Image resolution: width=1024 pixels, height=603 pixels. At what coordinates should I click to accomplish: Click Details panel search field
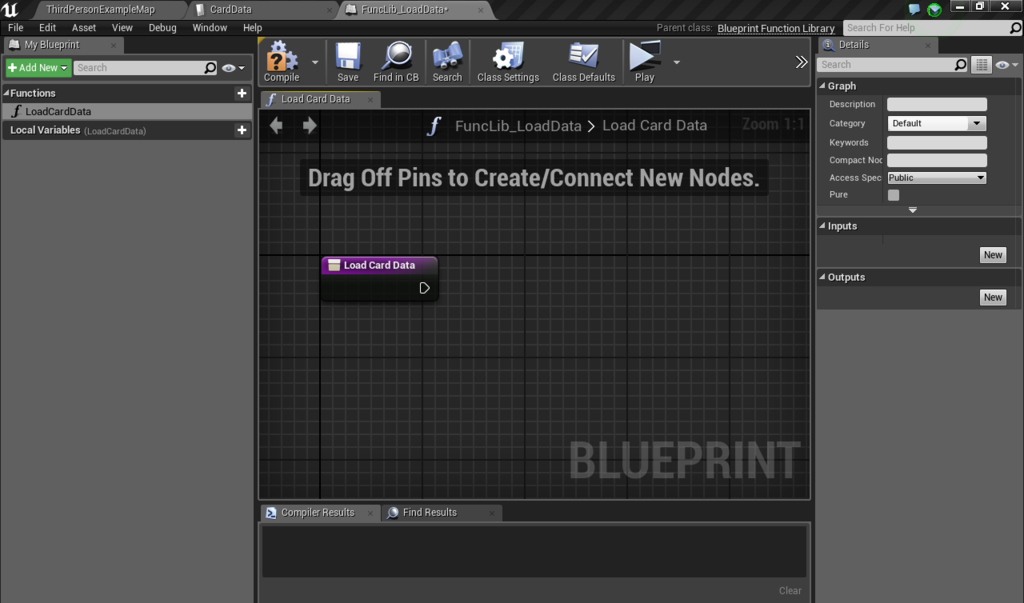click(x=888, y=65)
